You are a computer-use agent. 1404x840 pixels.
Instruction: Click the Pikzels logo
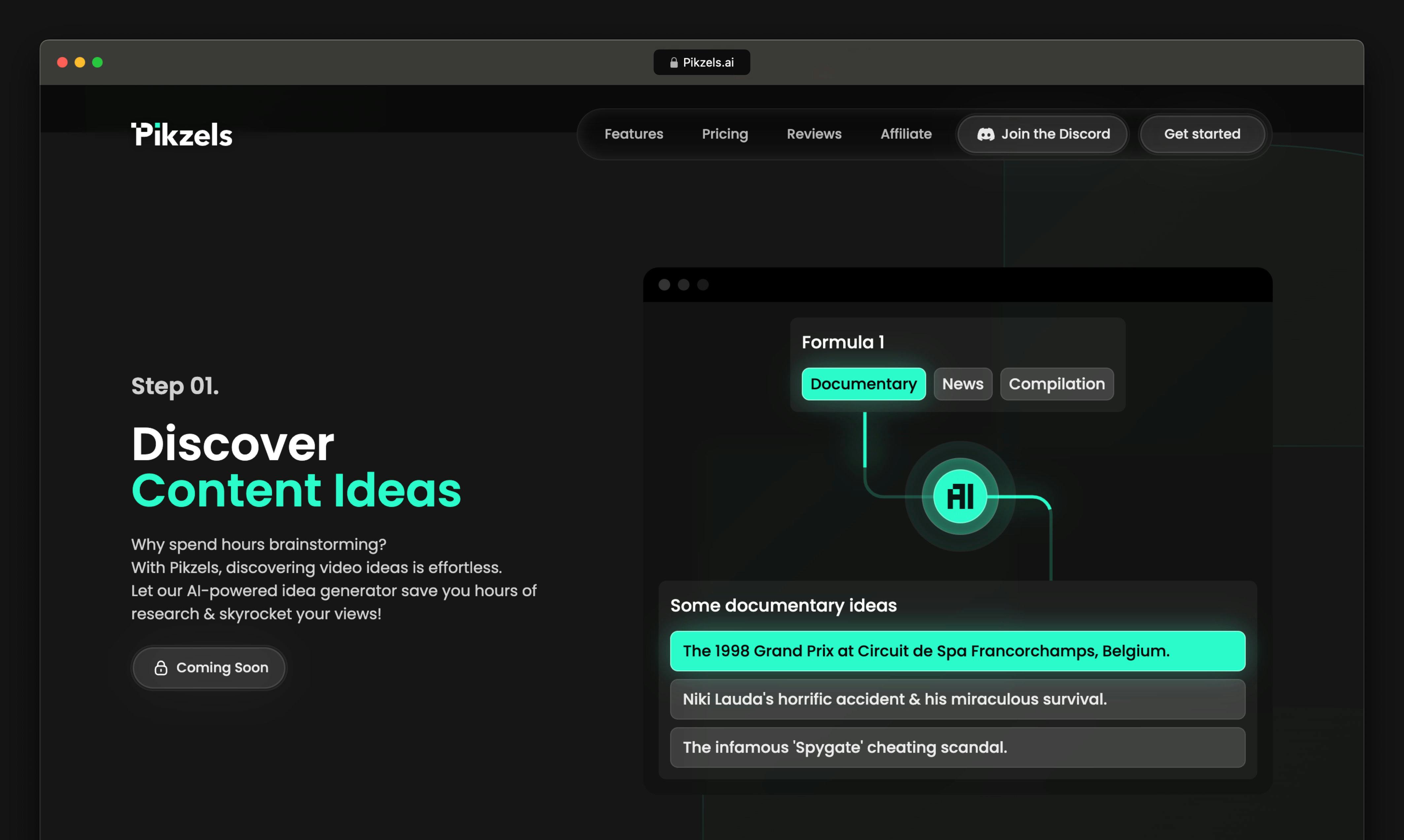[x=182, y=135]
